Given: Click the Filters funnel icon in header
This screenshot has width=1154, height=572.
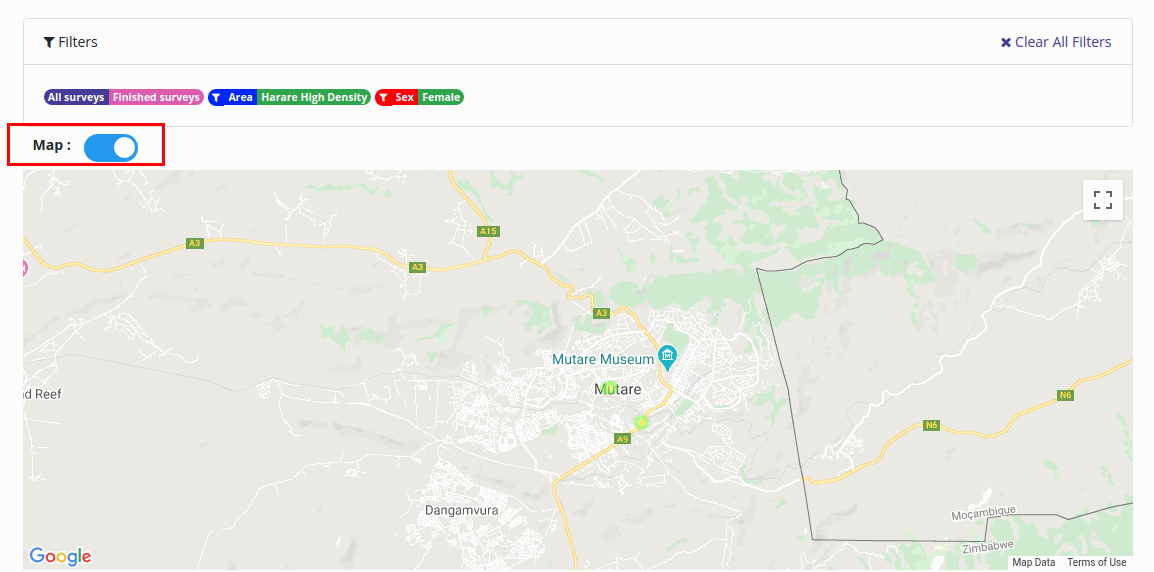Looking at the screenshot, I should click(48, 42).
